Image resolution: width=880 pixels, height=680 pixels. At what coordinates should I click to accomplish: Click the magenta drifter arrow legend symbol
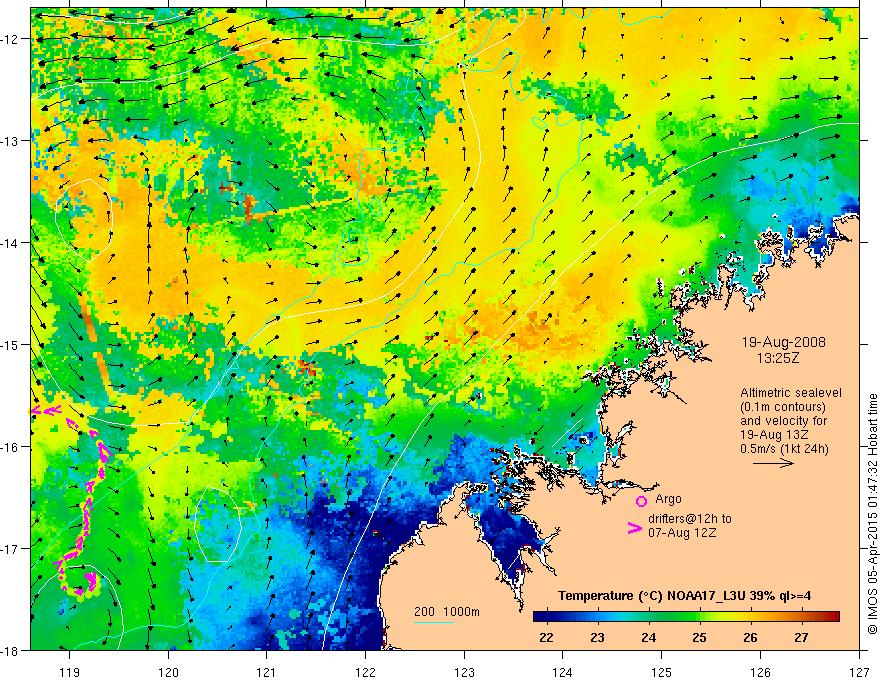[634, 528]
